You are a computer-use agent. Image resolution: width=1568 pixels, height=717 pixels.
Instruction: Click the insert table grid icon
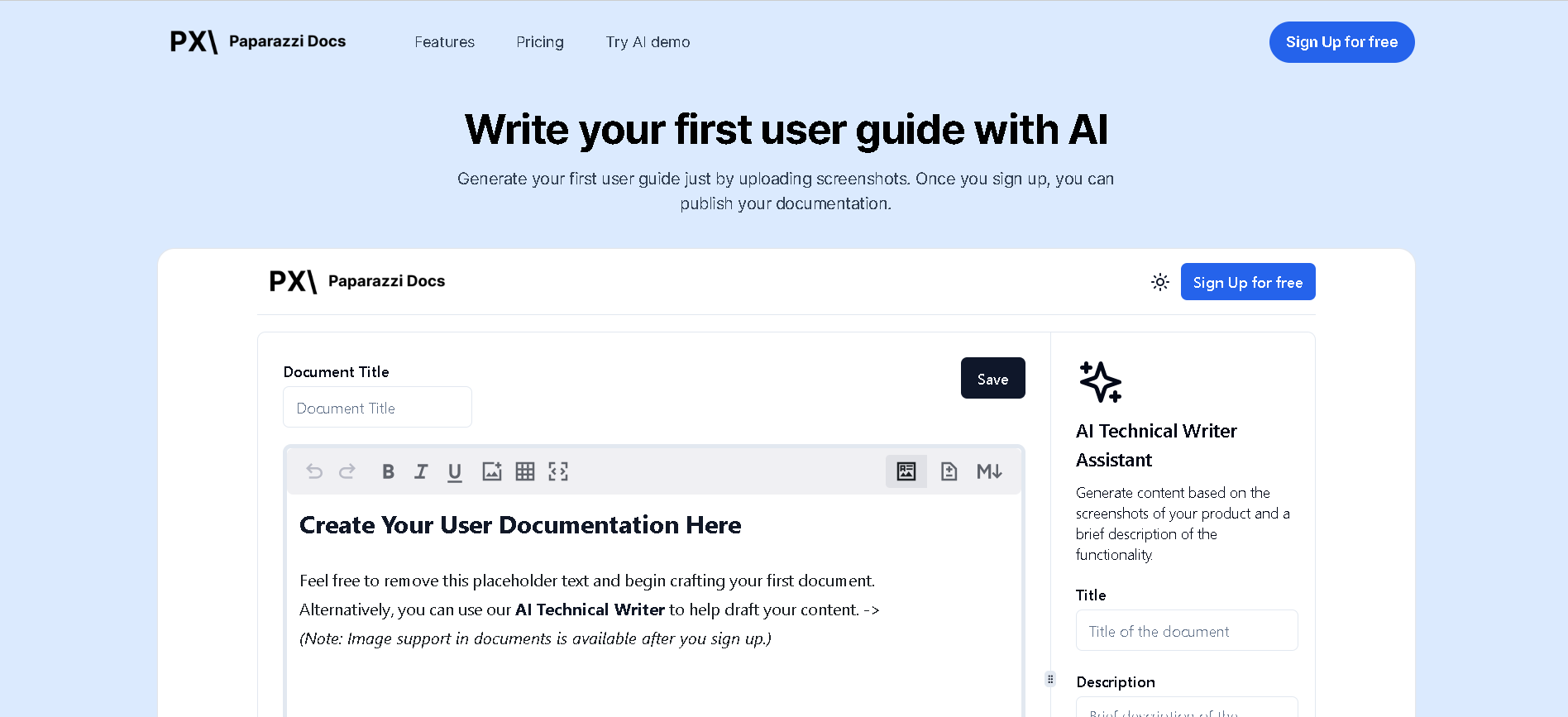(x=525, y=471)
